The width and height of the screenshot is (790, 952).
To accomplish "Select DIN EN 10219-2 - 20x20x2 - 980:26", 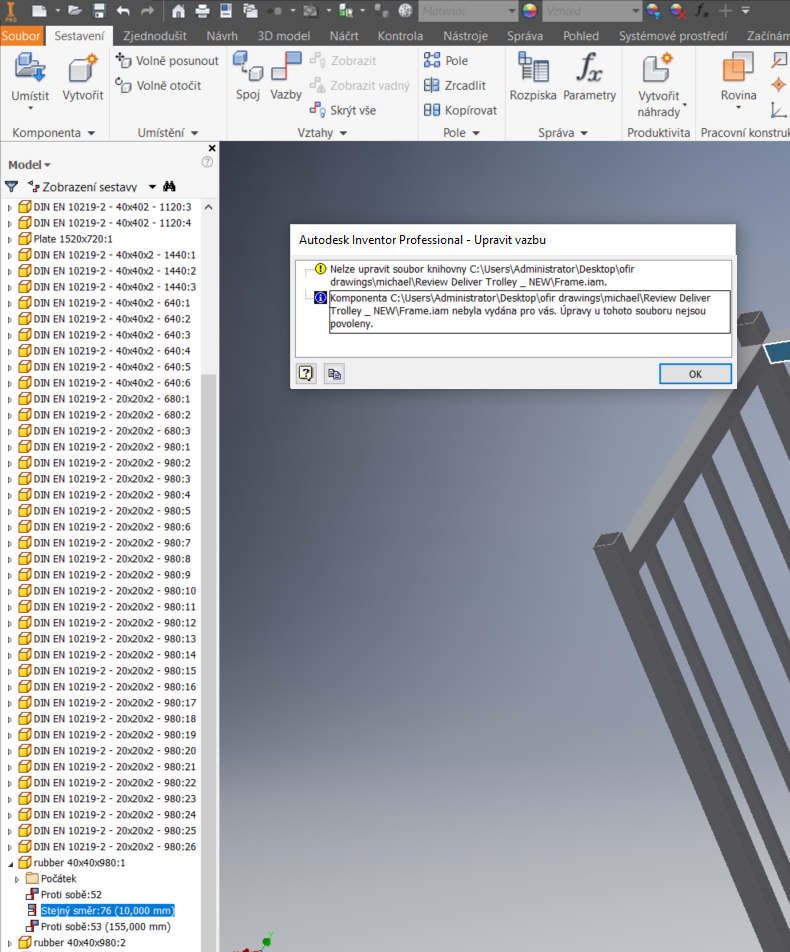I will coord(114,846).
